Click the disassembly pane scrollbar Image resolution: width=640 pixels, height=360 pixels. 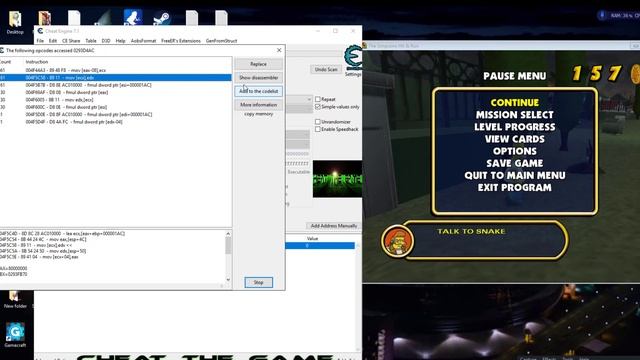click(x=228, y=257)
